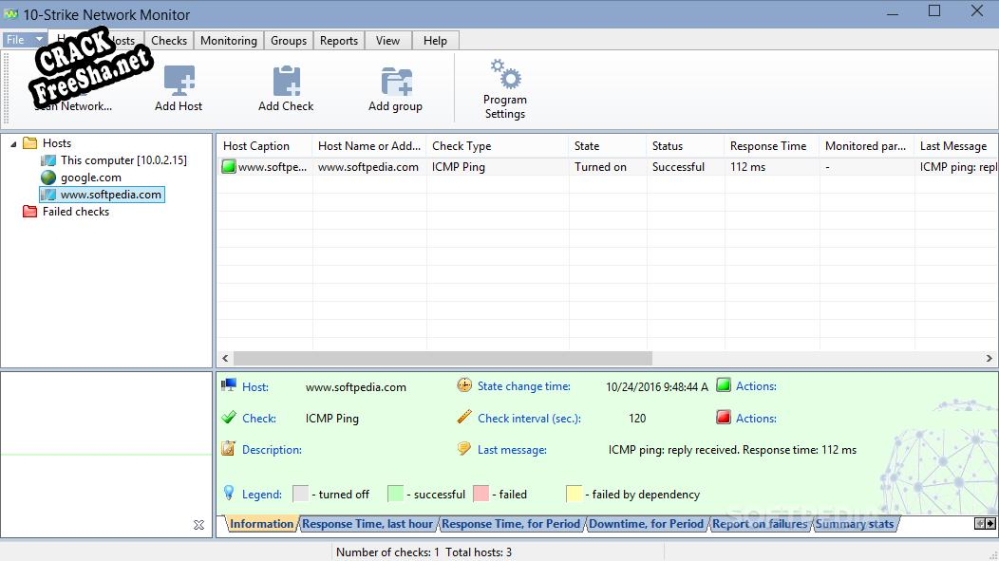Click the Add group folder icon
The width and height of the screenshot is (999, 561).
point(396,81)
